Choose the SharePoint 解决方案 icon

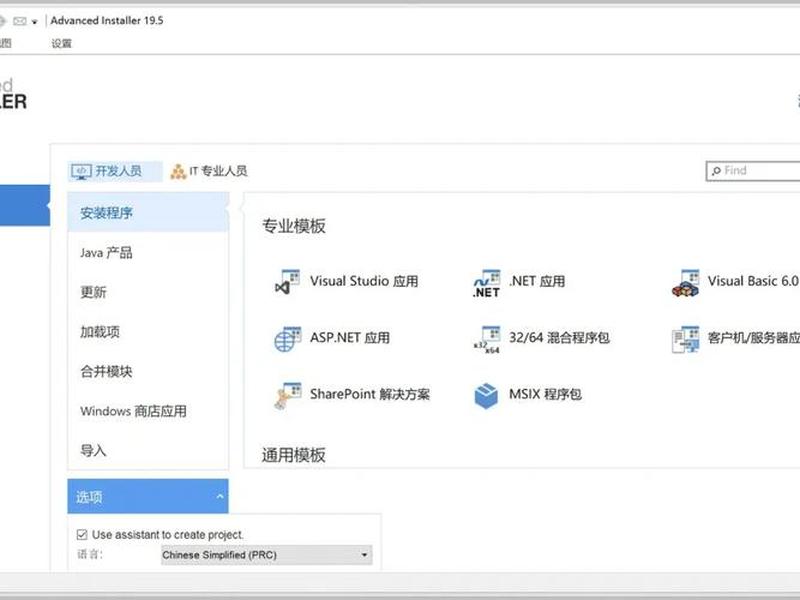coord(287,396)
